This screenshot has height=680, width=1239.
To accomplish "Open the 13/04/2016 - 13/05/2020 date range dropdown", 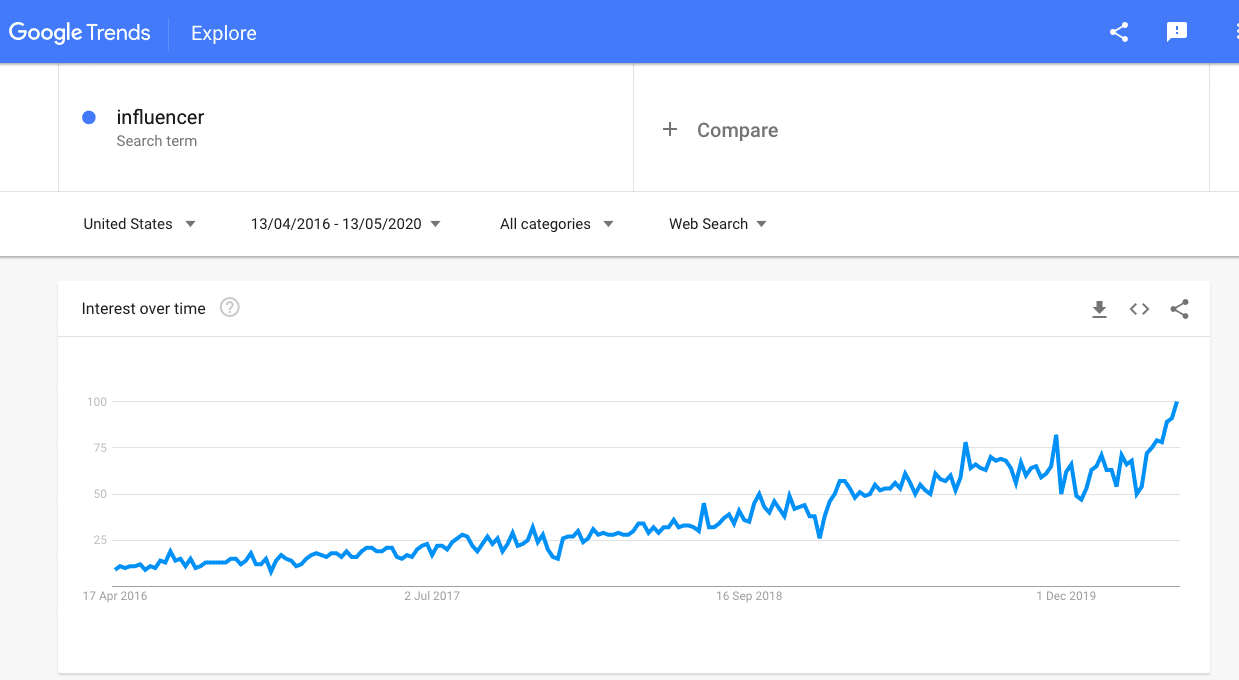I will coord(346,224).
